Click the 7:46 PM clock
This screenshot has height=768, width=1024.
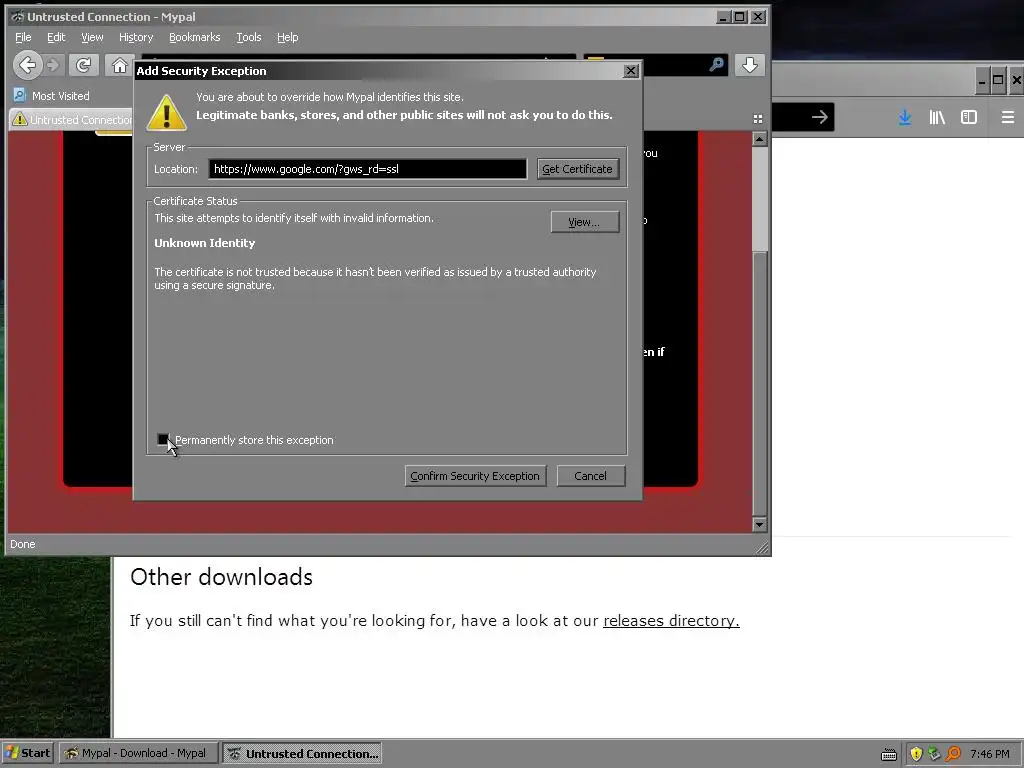(990, 754)
